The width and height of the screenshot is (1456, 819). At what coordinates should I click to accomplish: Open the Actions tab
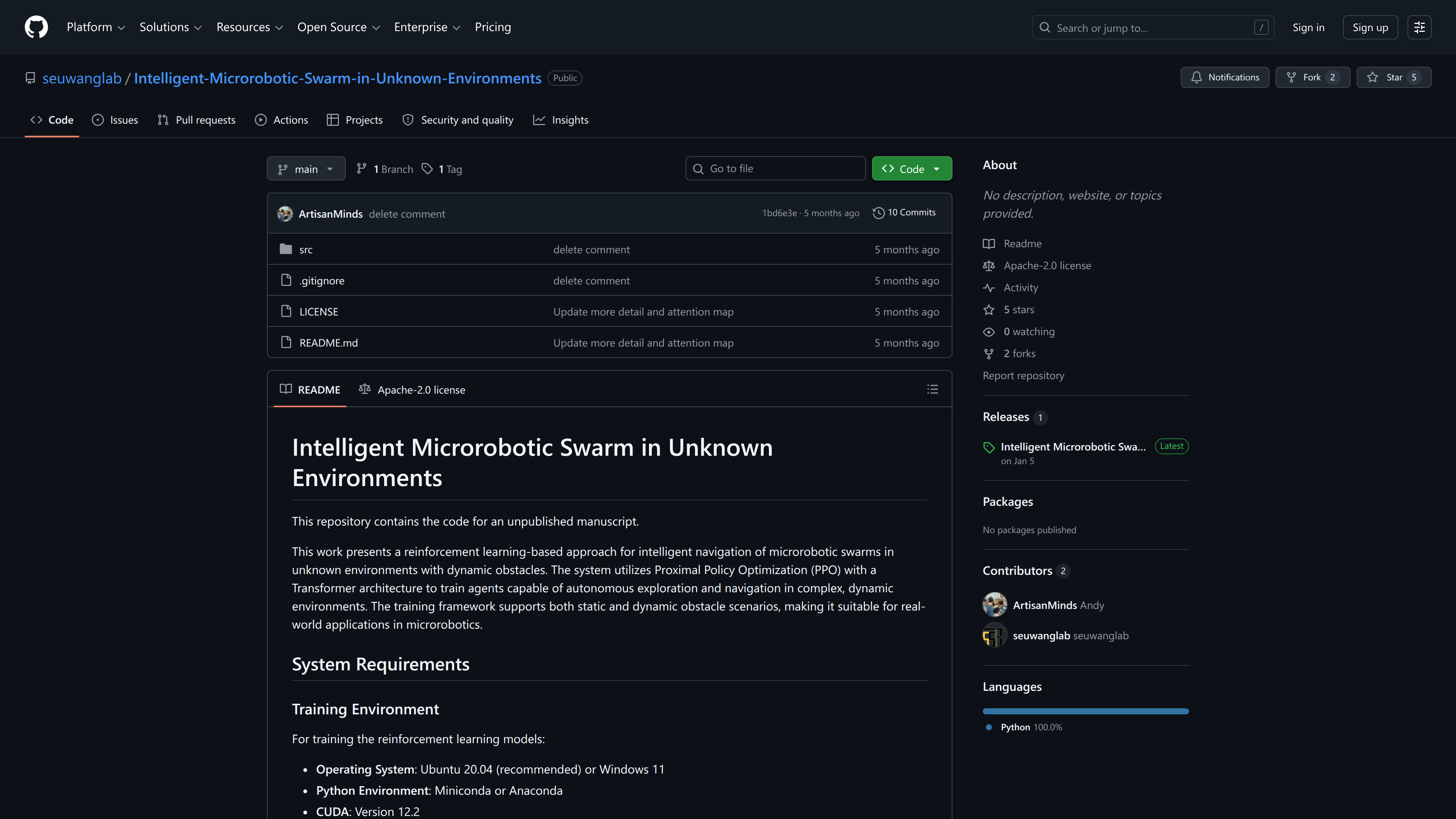(281, 120)
